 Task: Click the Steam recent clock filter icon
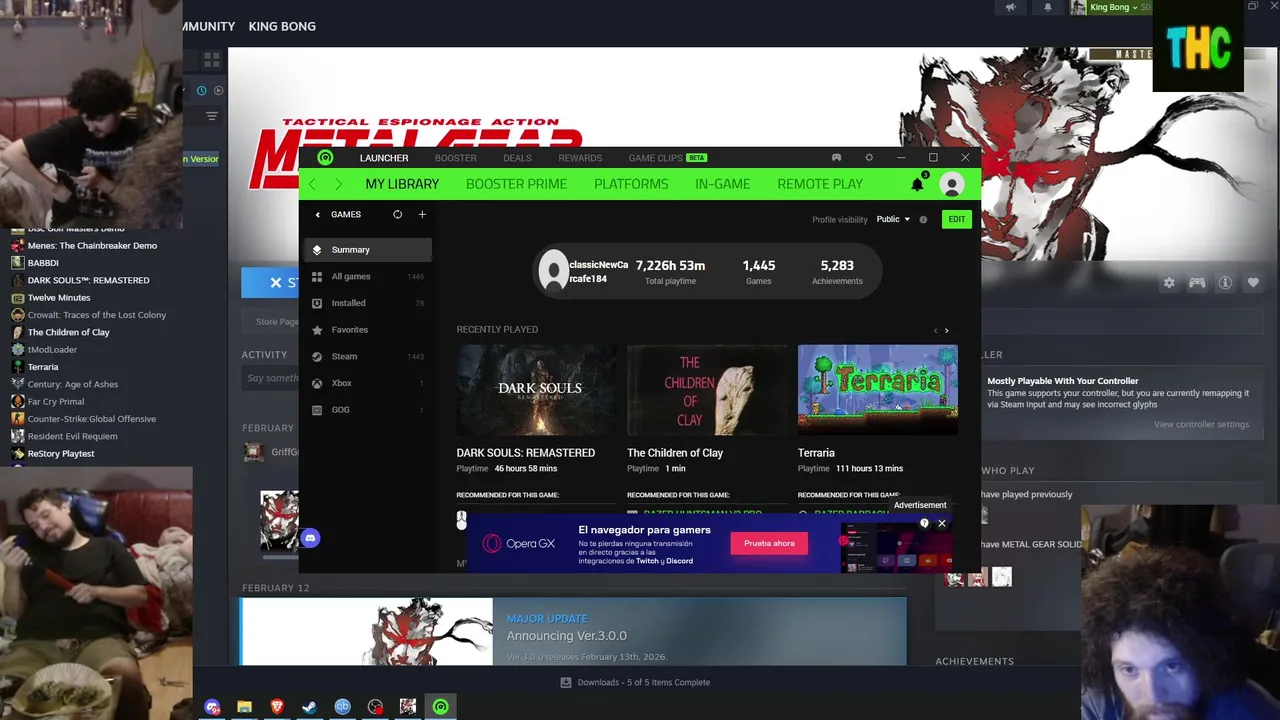(201, 90)
